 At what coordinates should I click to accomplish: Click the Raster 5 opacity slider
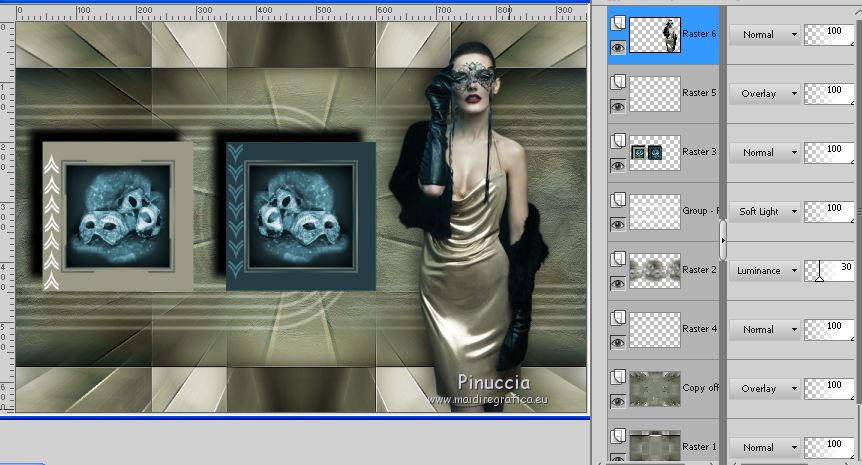point(829,94)
